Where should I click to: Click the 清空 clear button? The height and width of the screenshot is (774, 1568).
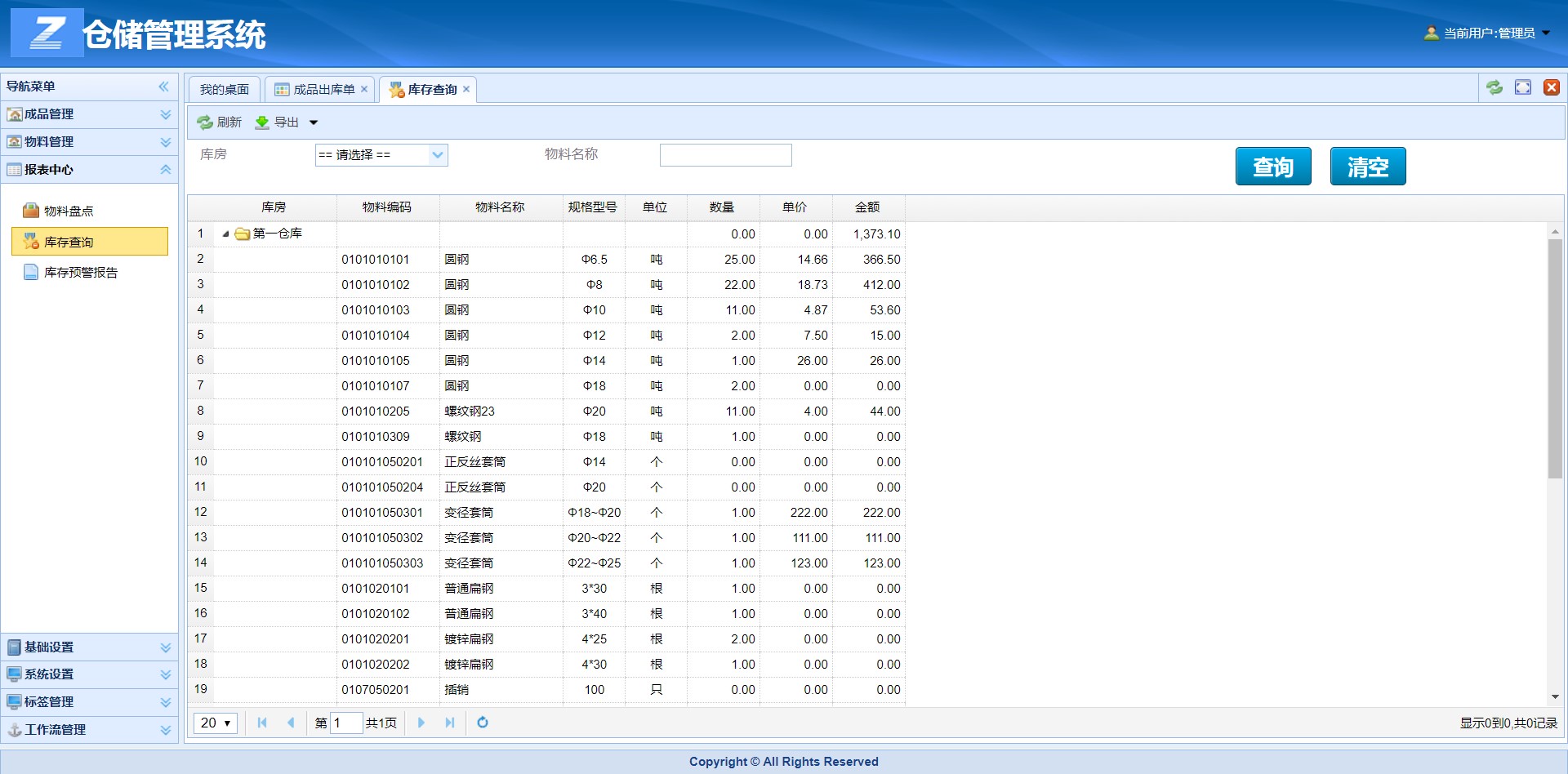(1367, 166)
